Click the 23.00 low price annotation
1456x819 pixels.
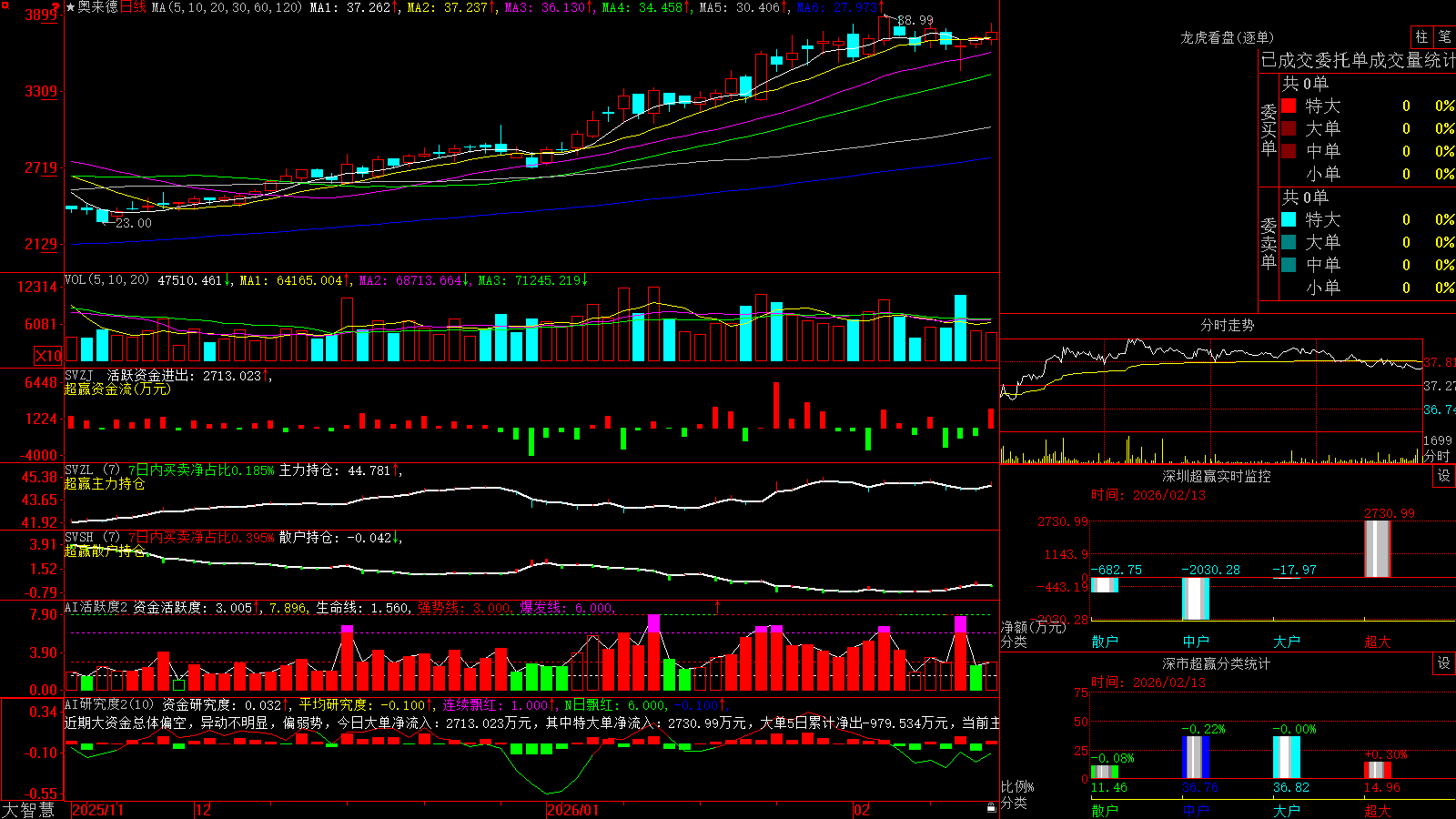(134, 223)
